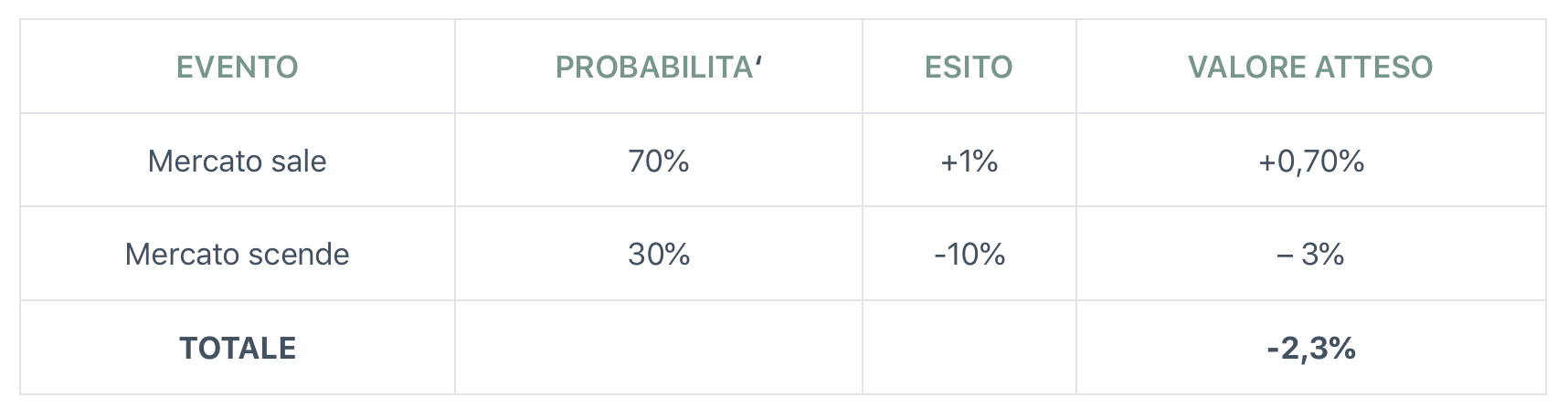Select the 30% probability value

(659, 254)
